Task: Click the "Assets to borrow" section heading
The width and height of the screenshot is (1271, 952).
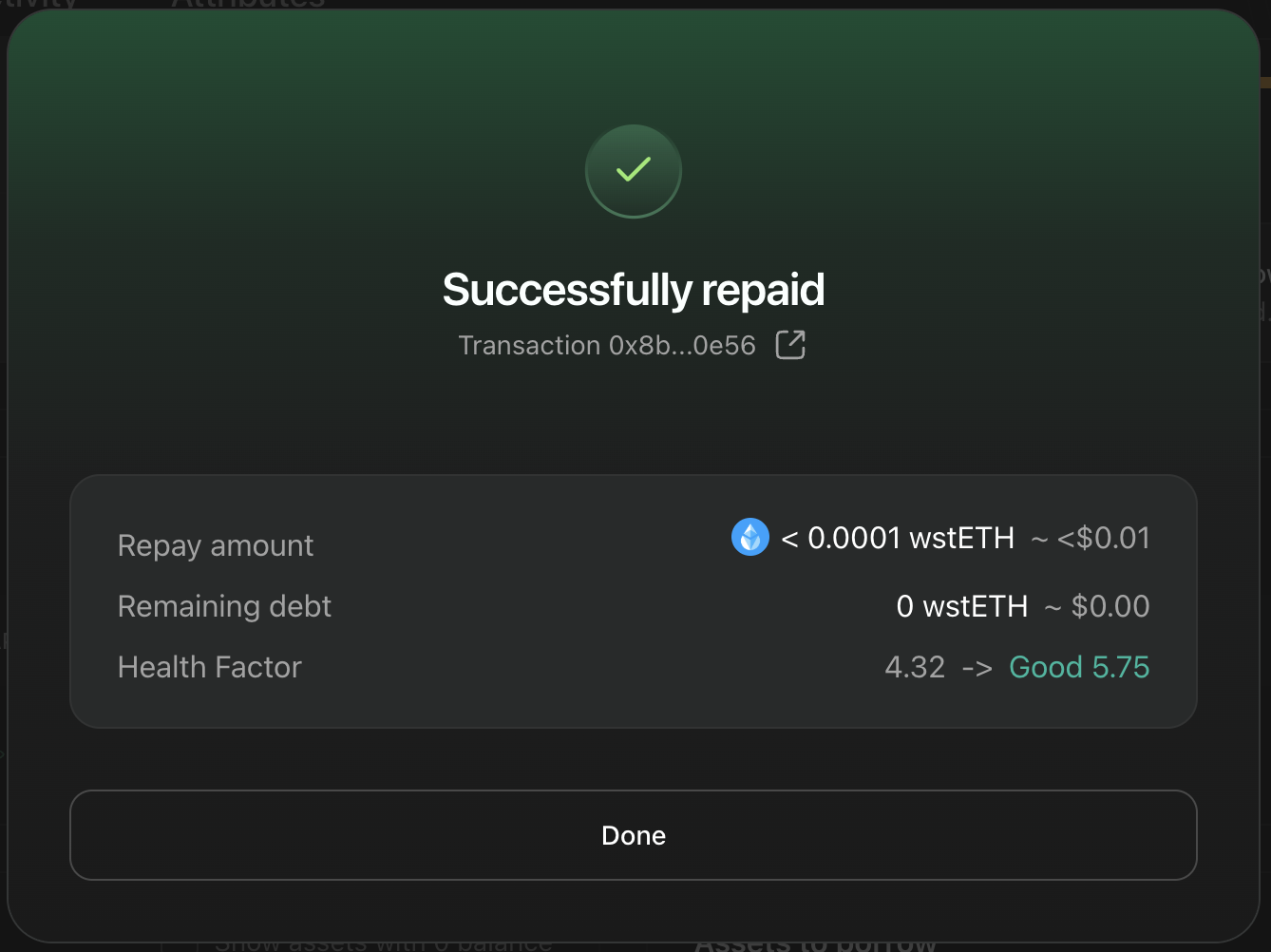Action: (x=815, y=945)
